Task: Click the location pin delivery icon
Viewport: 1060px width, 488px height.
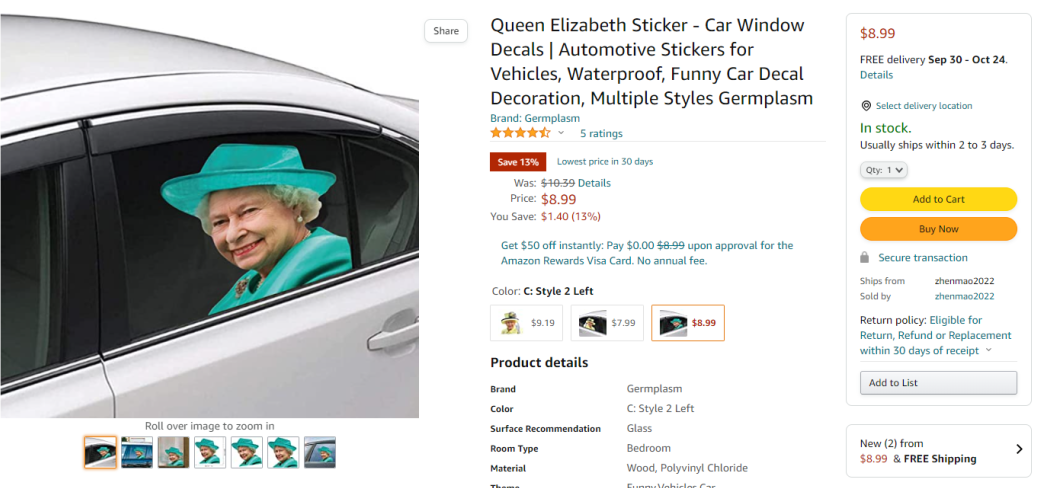Action: [x=865, y=106]
